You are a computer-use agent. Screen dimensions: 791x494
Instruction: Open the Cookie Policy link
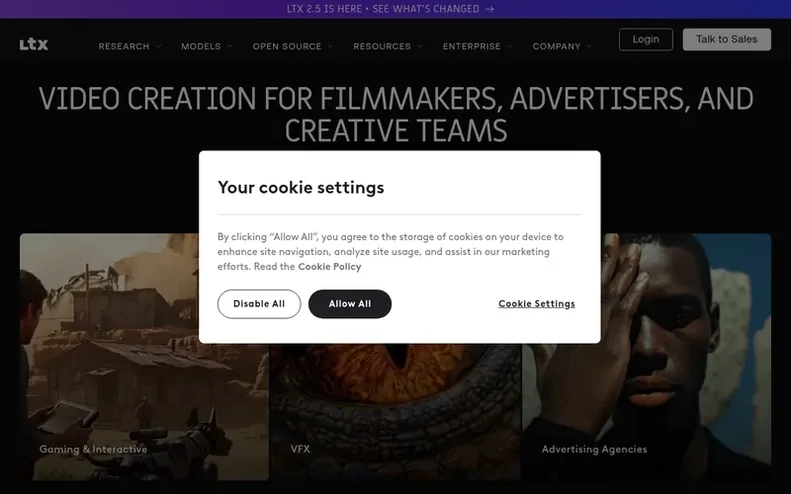pyautogui.click(x=329, y=266)
